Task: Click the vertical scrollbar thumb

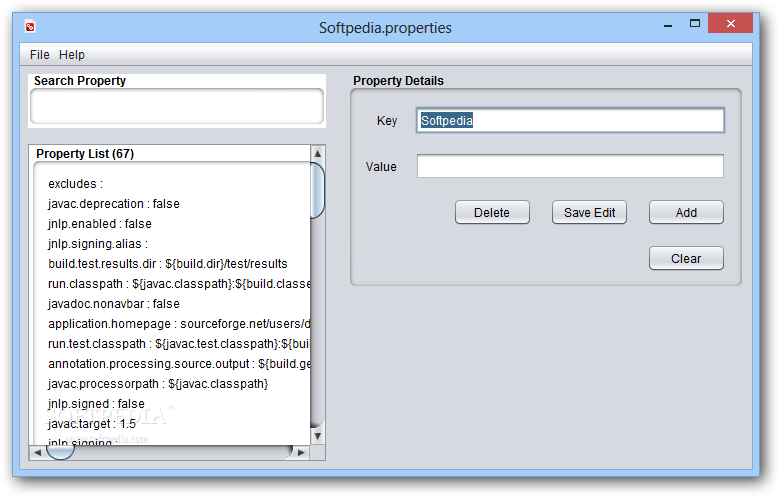Action: pos(317,190)
